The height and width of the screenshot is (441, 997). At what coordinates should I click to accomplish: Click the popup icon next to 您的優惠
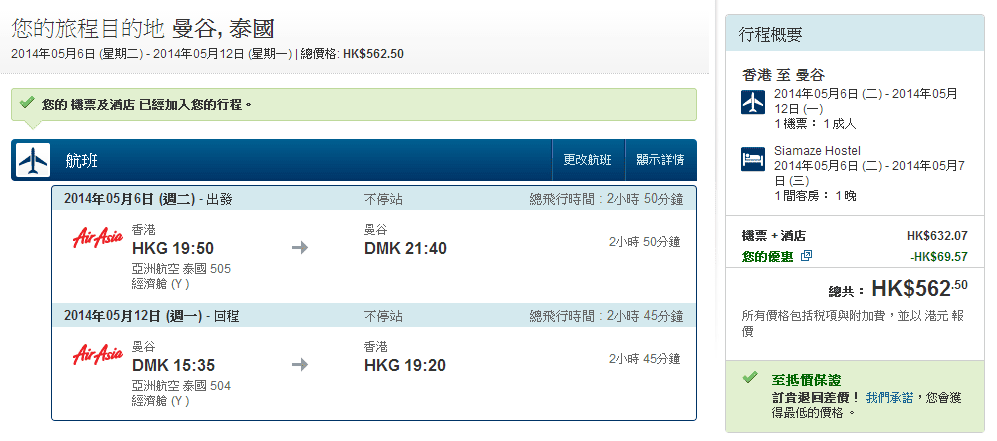coord(807,256)
